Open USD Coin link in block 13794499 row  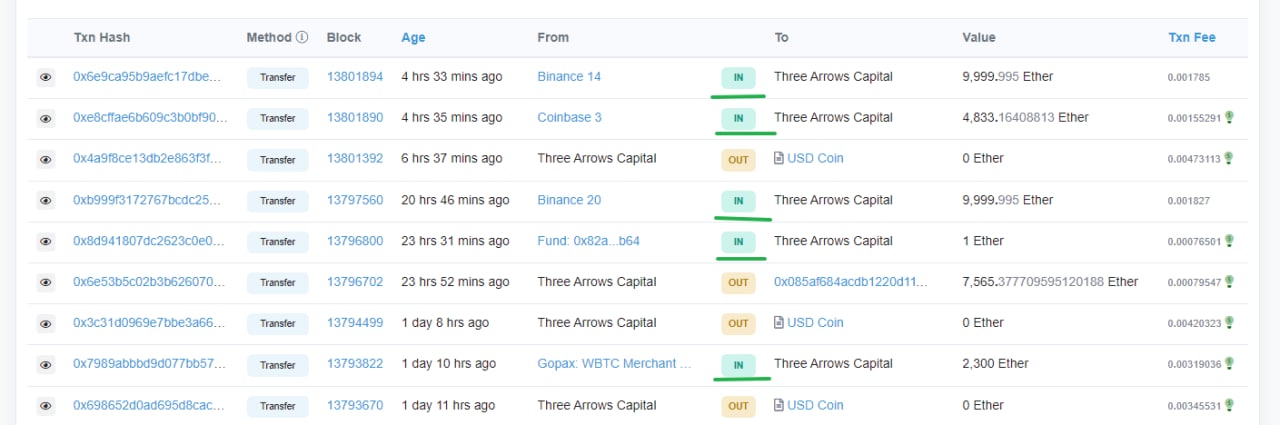click(816, 323)
